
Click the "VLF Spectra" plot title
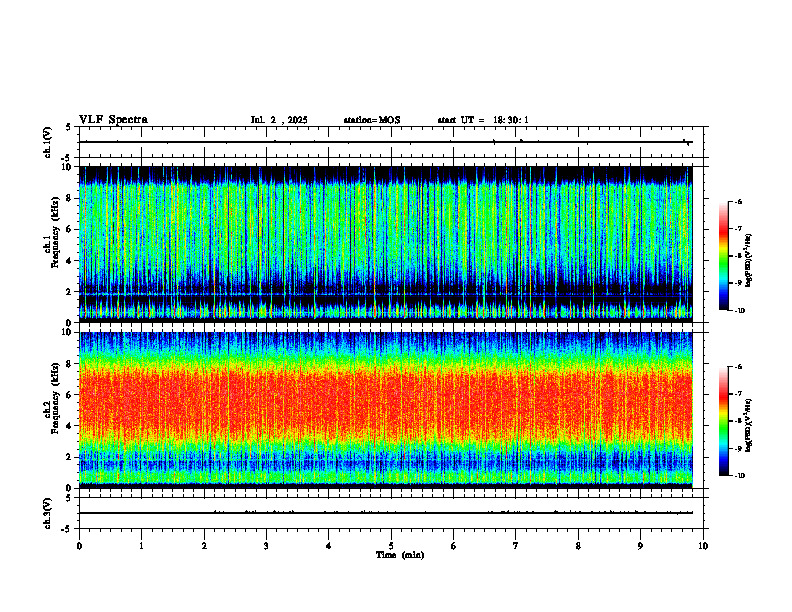click(113, 120)
